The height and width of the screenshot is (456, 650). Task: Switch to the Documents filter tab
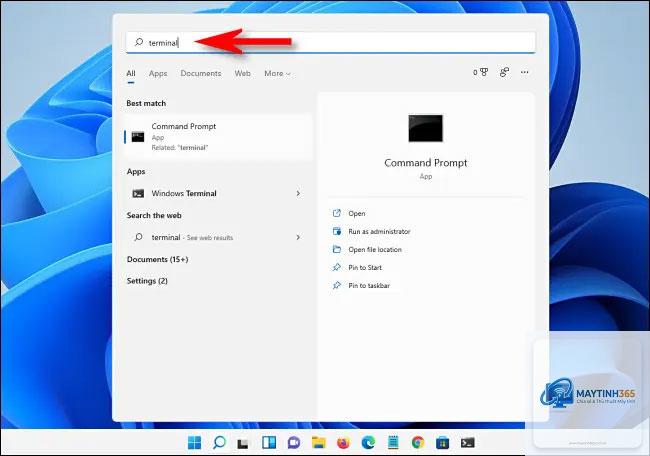(201, 73)
